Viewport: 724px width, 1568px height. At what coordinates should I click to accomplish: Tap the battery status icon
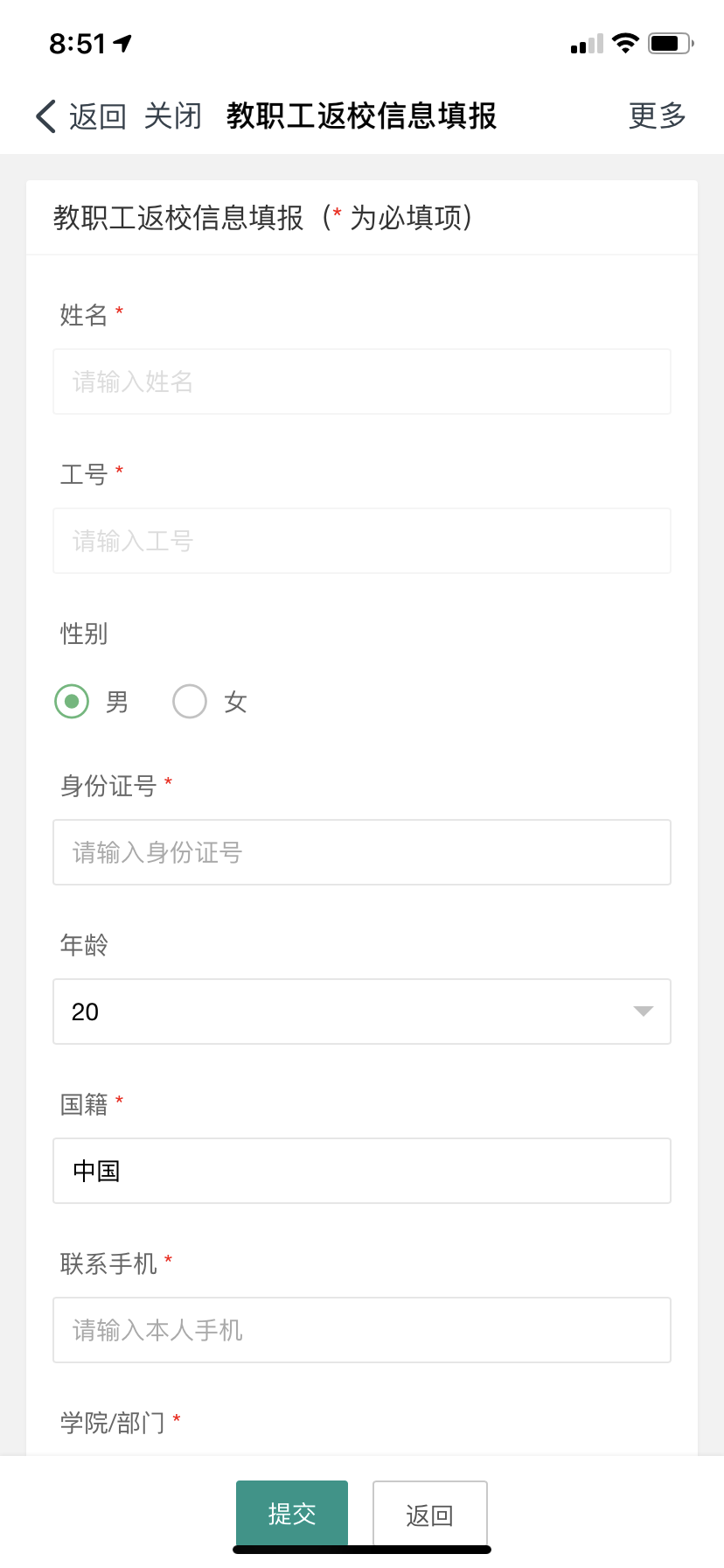click(x=670, y=42)
